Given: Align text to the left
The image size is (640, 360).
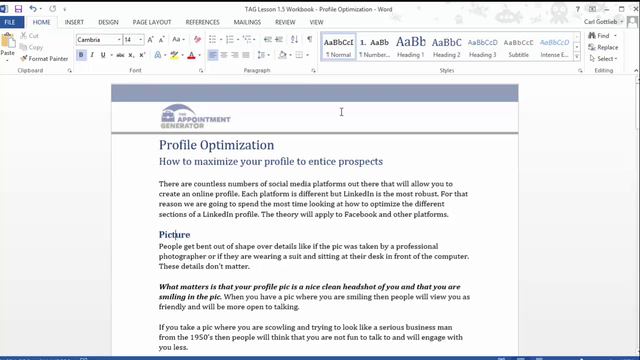Looking at the screenshot, I should click(x=213, y=55).
